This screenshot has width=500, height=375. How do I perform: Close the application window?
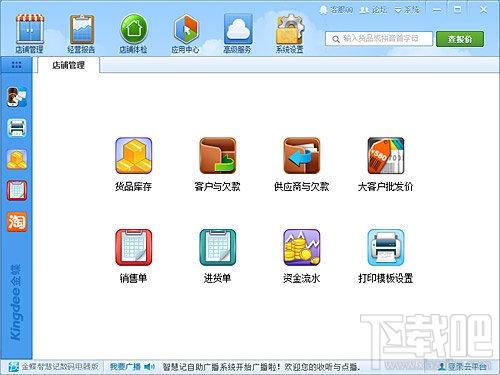[483, 10]
